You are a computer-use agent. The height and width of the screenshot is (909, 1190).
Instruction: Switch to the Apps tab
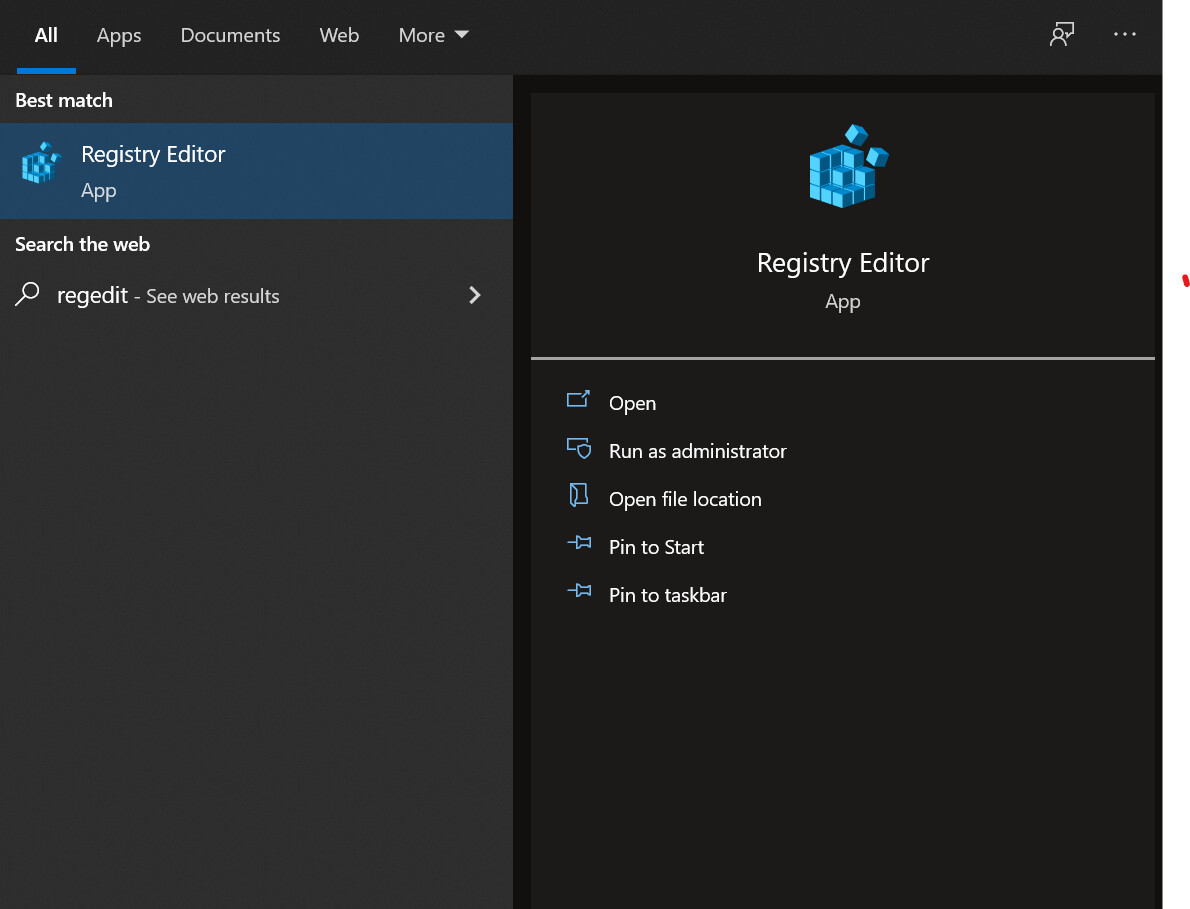(119, 35)
